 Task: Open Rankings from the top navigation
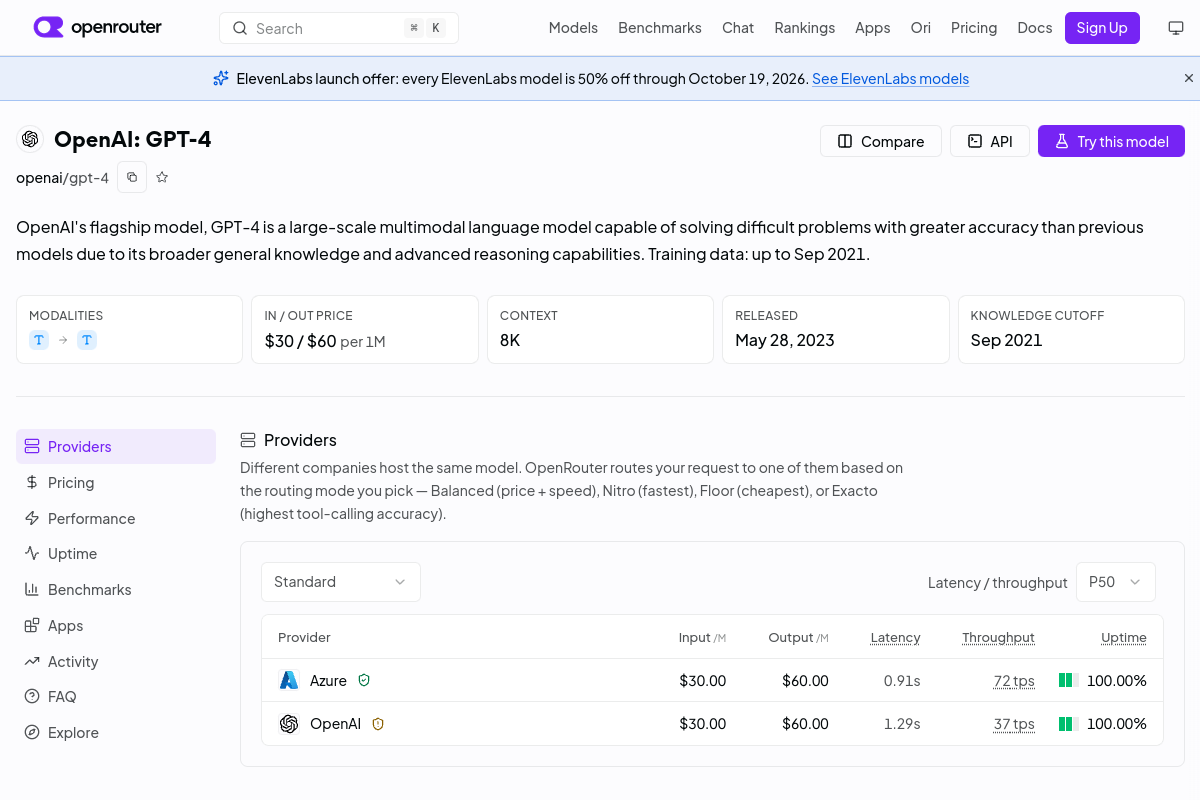coord(804,28)
